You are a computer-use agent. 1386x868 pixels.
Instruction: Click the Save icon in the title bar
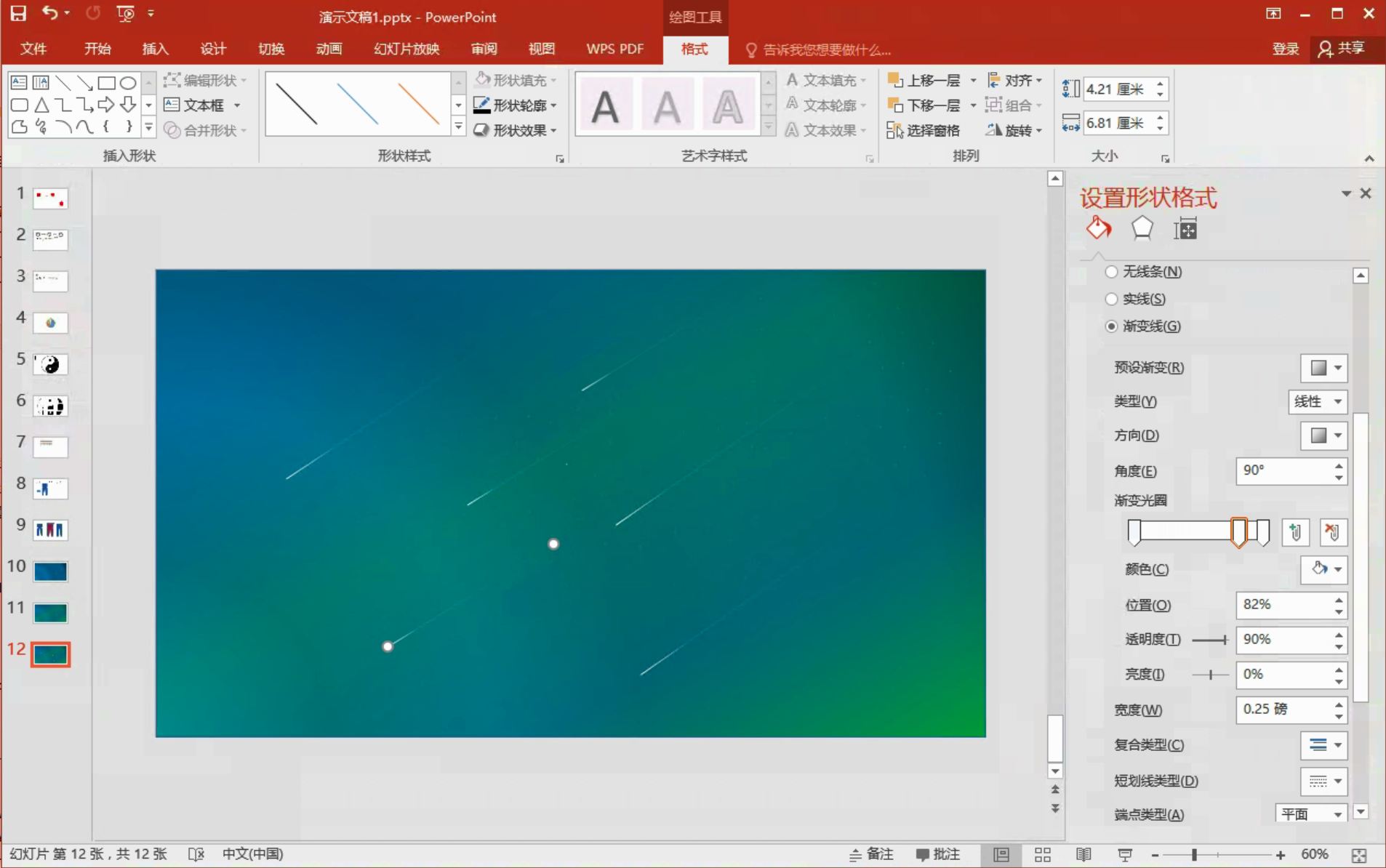17,13
